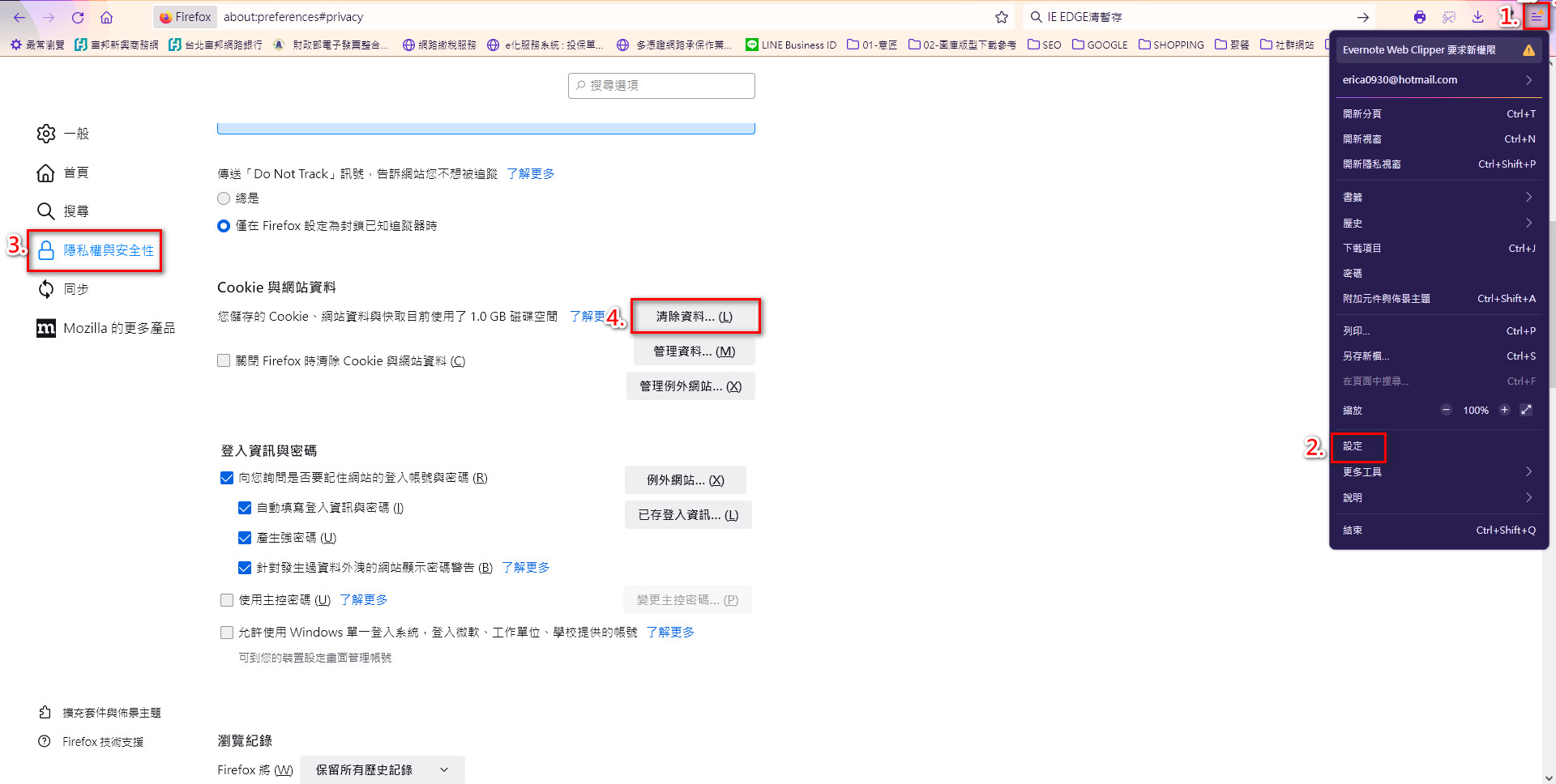Choose 列印... menu entry
Screen dimensions: 1556x784
1438,331
